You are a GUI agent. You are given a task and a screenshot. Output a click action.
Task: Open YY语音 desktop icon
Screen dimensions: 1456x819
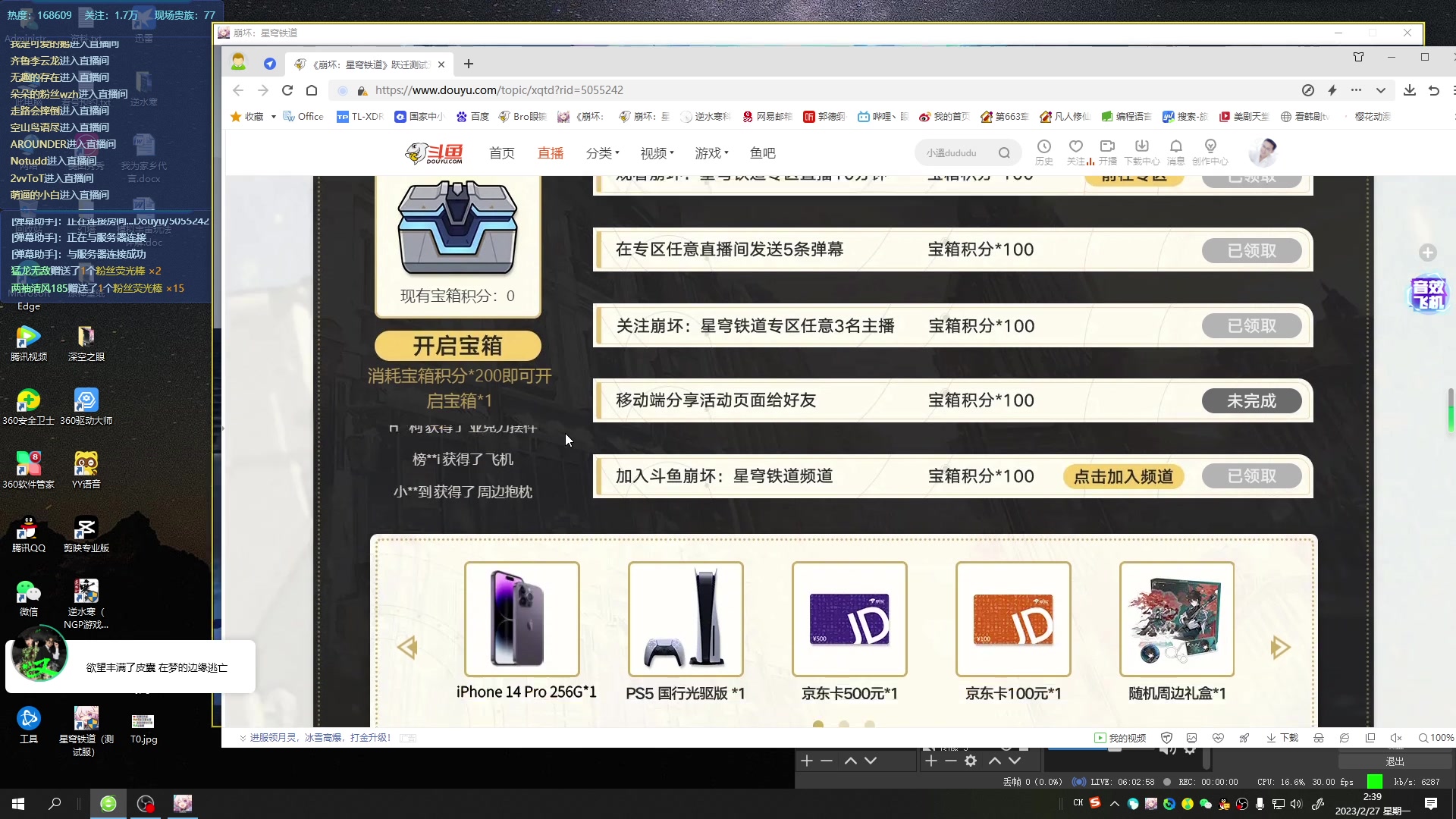86,470
